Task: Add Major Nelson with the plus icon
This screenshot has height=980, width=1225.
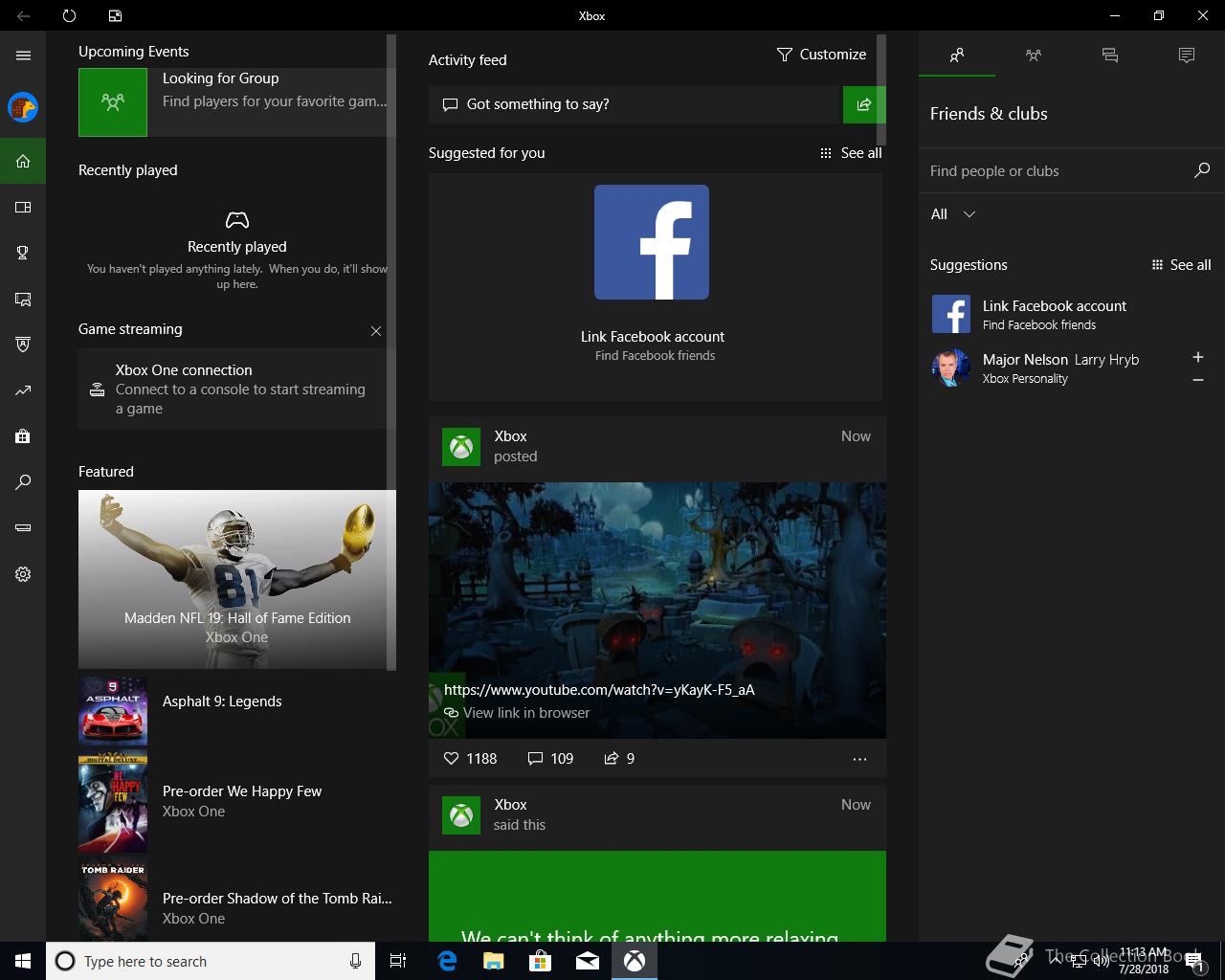Action: (x=1197, y=357)
